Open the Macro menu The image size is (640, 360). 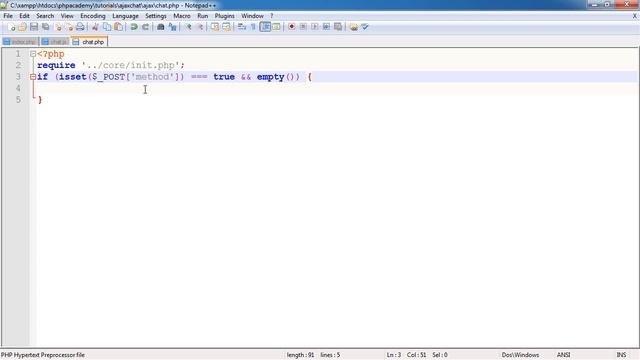tap(182, 16)
